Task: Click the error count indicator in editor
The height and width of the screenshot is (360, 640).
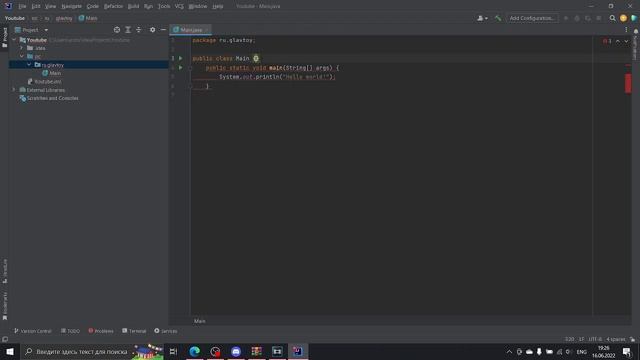Action: [607, 41]
